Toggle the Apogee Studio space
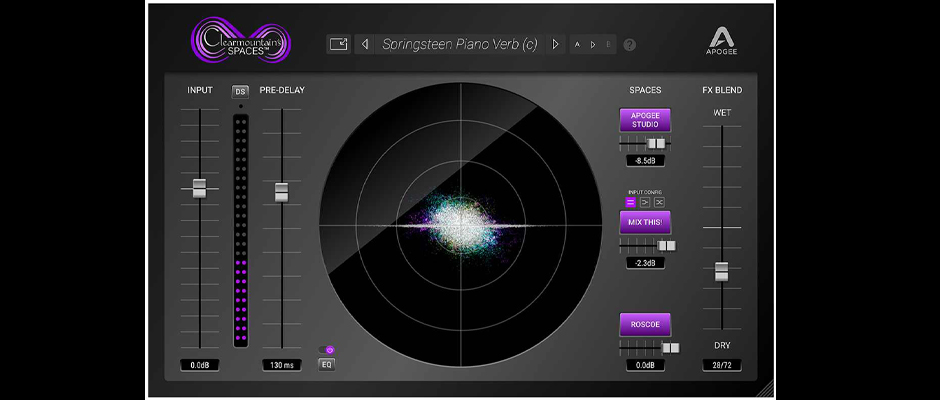This screenshot has height=400, width=940. pyautogui.click(x=645, y=120)
